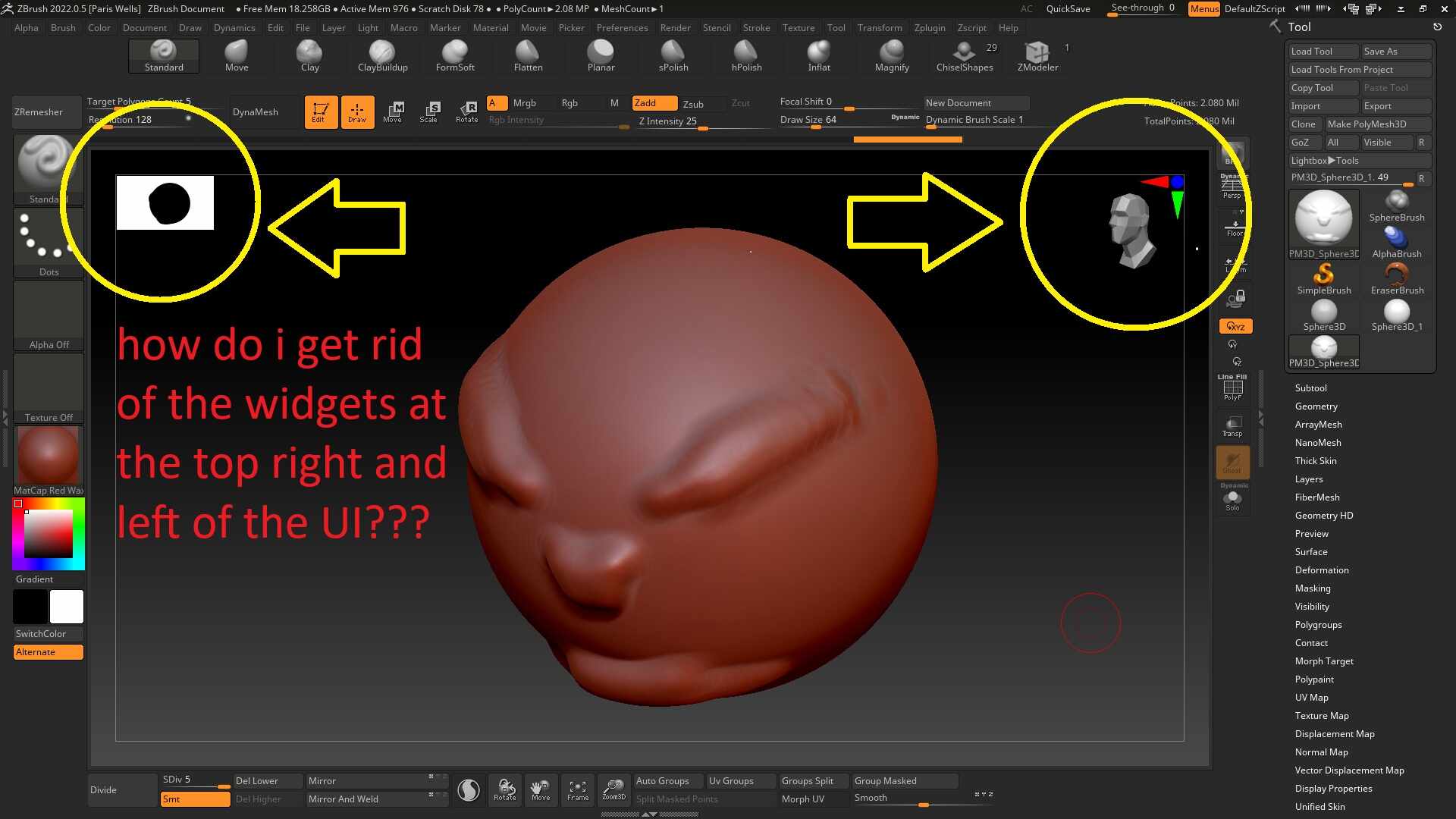Click the DynaMesh button
Screen dimensions: 1456x819
pos(256,112)
